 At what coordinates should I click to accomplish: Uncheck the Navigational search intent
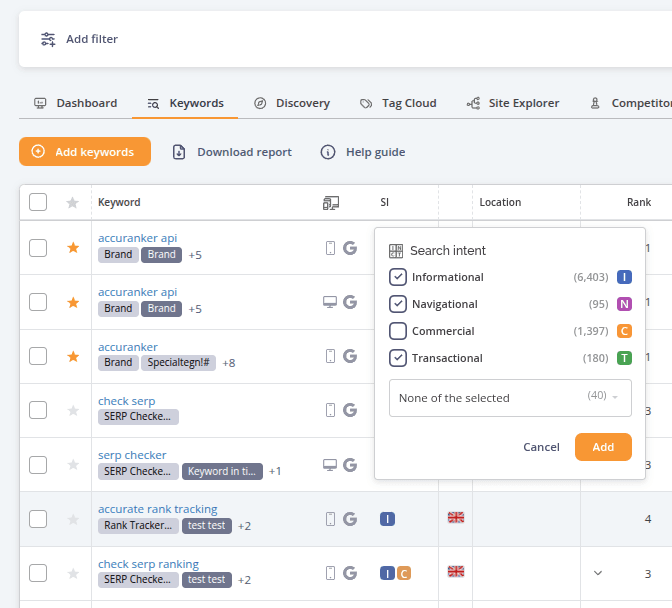[x=398, y=304]
